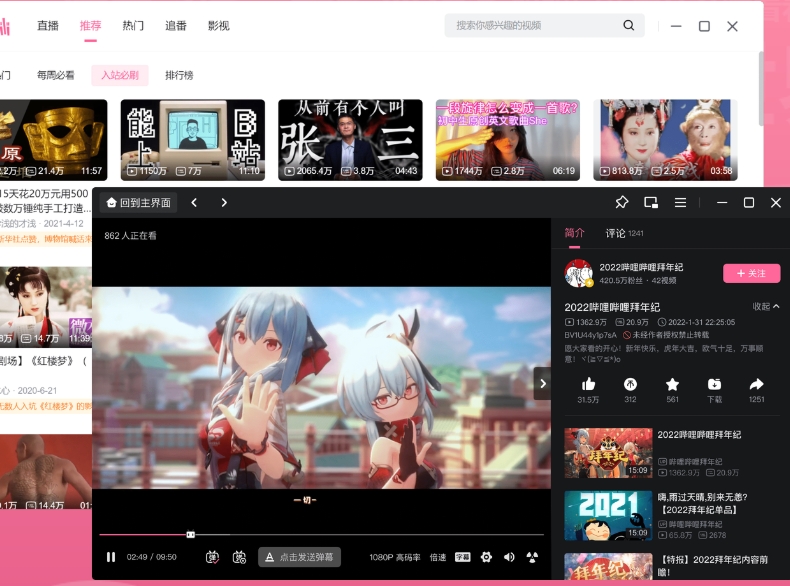
Task: Click the BV1U44y1p7sA video ID
Action: 590,335
